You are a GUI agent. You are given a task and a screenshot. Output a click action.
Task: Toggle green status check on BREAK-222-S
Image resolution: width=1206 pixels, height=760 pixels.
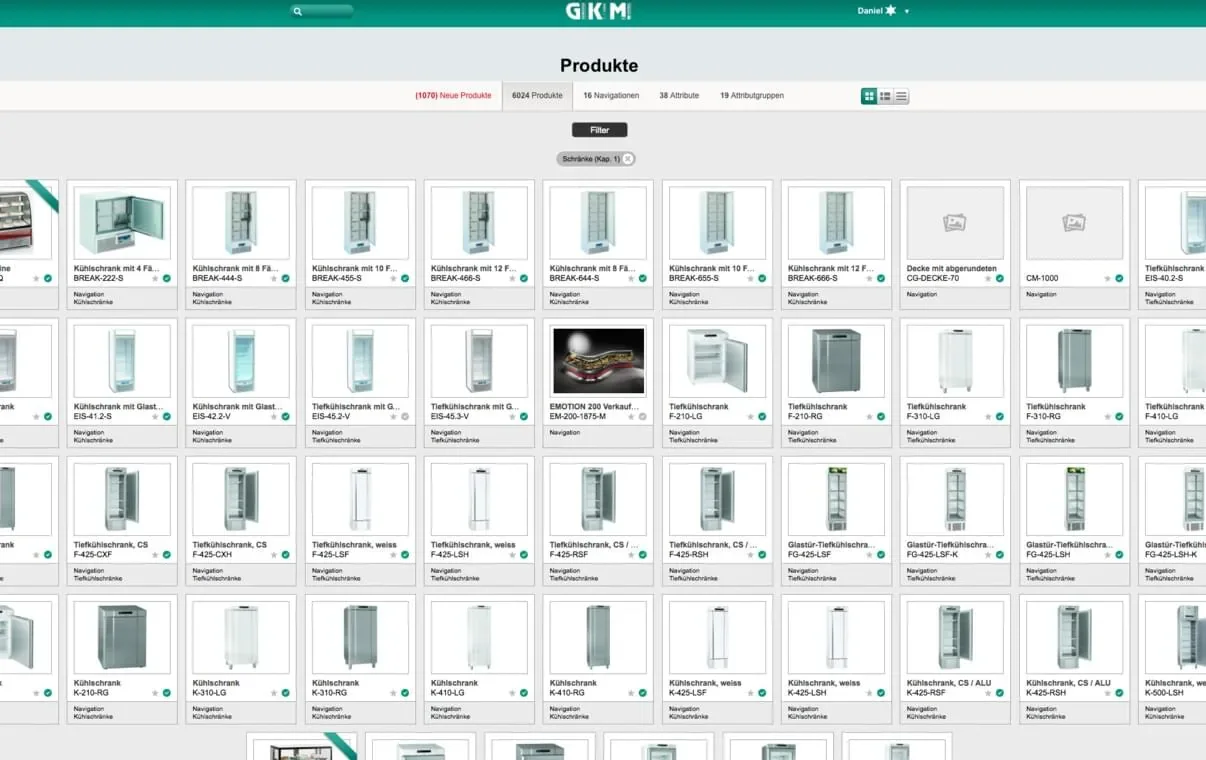[x=167, y=278]
